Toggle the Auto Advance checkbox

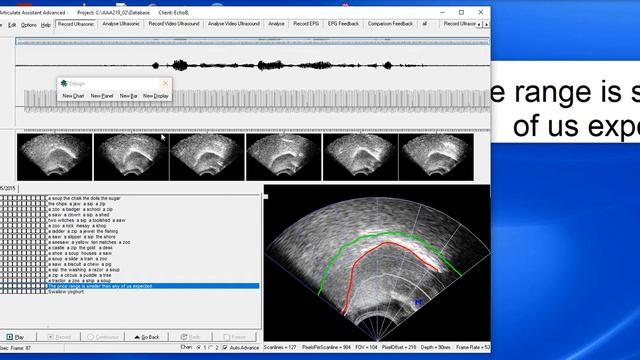[225, 348]
